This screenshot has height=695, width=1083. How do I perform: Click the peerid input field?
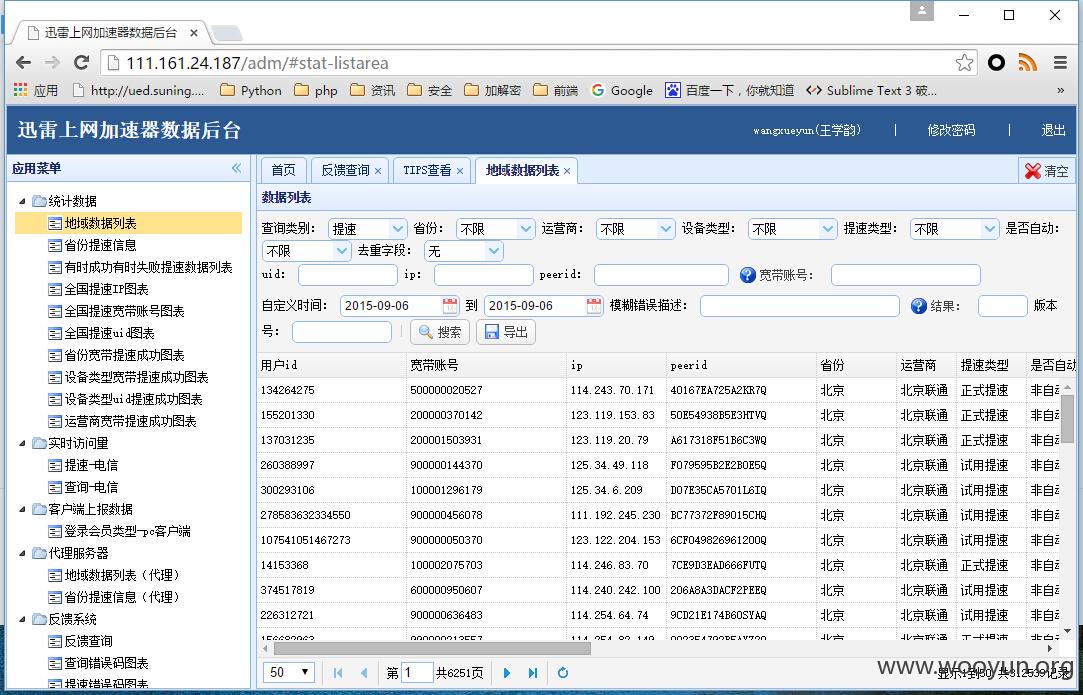tap(661, 275)
